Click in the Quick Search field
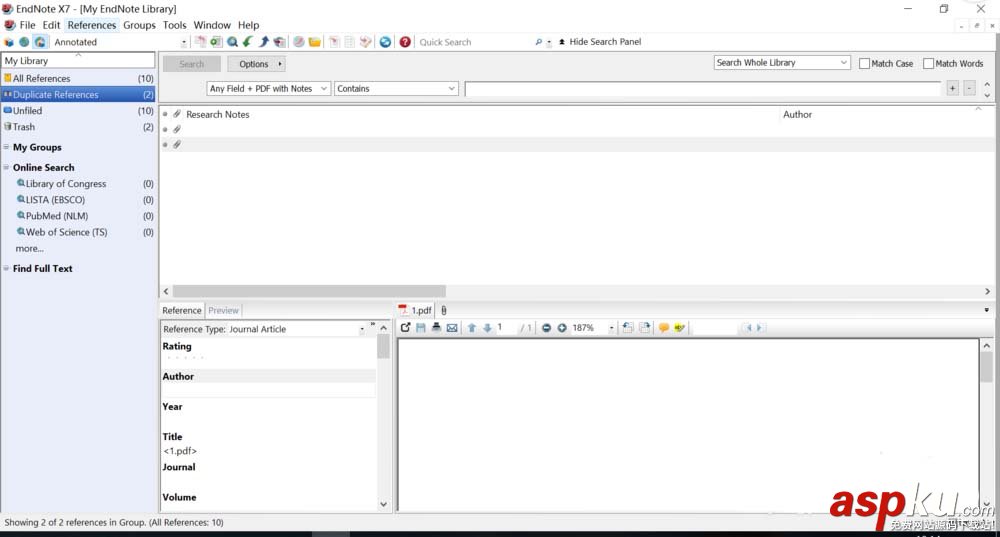Screen dimensions: 1000x537 point(474,42)
